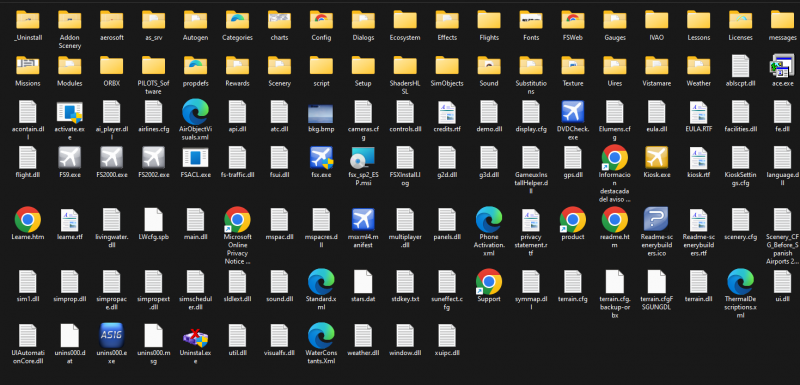The image size is (800, 385).
Task: Select the unins000.exe ASIG icon
Action: pos(111,335)
